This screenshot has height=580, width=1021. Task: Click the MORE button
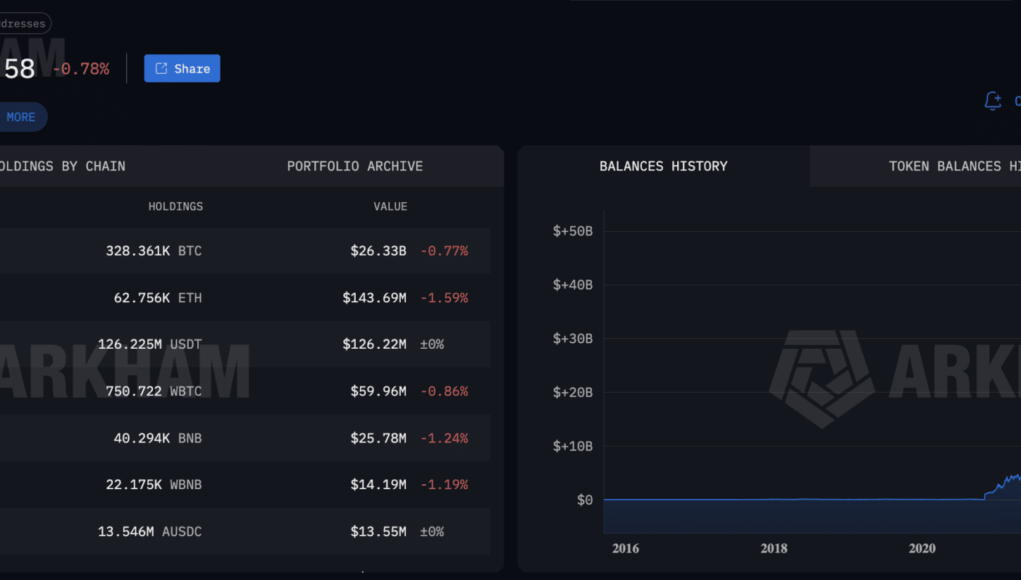21,117
